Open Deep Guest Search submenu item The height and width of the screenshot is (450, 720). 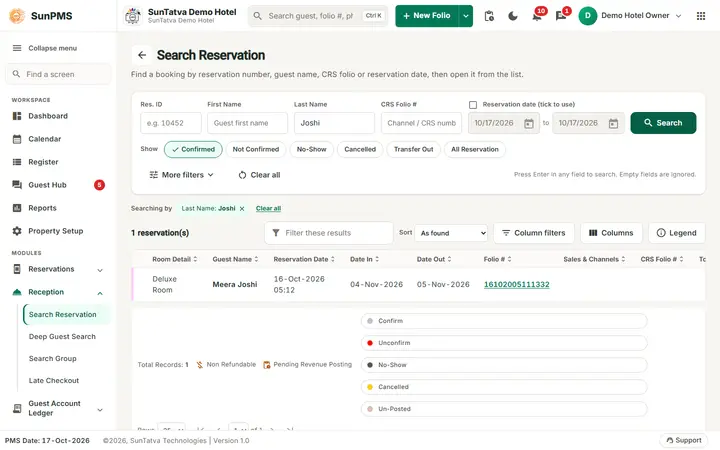point(62,337)
